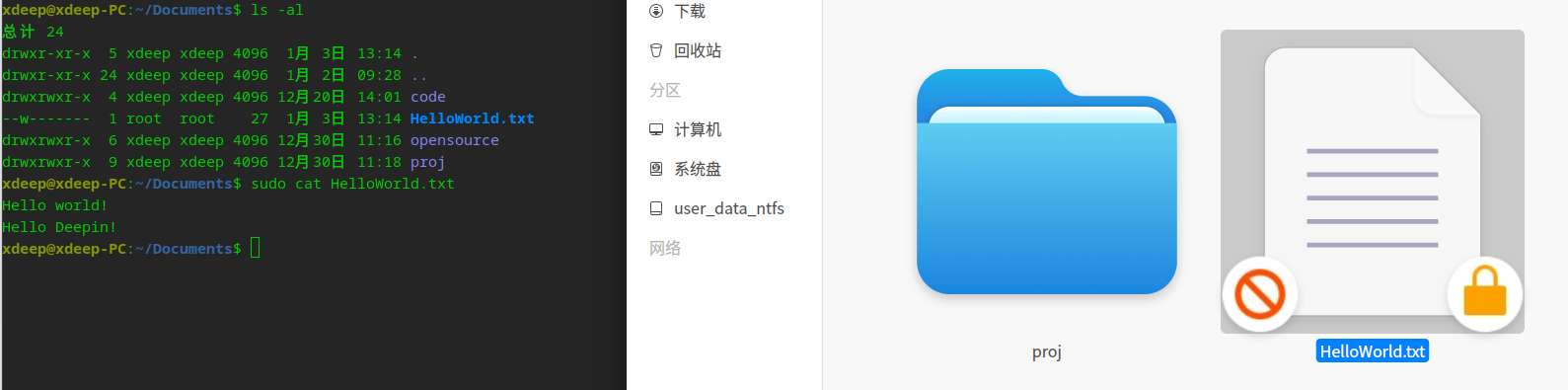
Task: Click the disk icon beside 系统盘
Action: (656, 169)
